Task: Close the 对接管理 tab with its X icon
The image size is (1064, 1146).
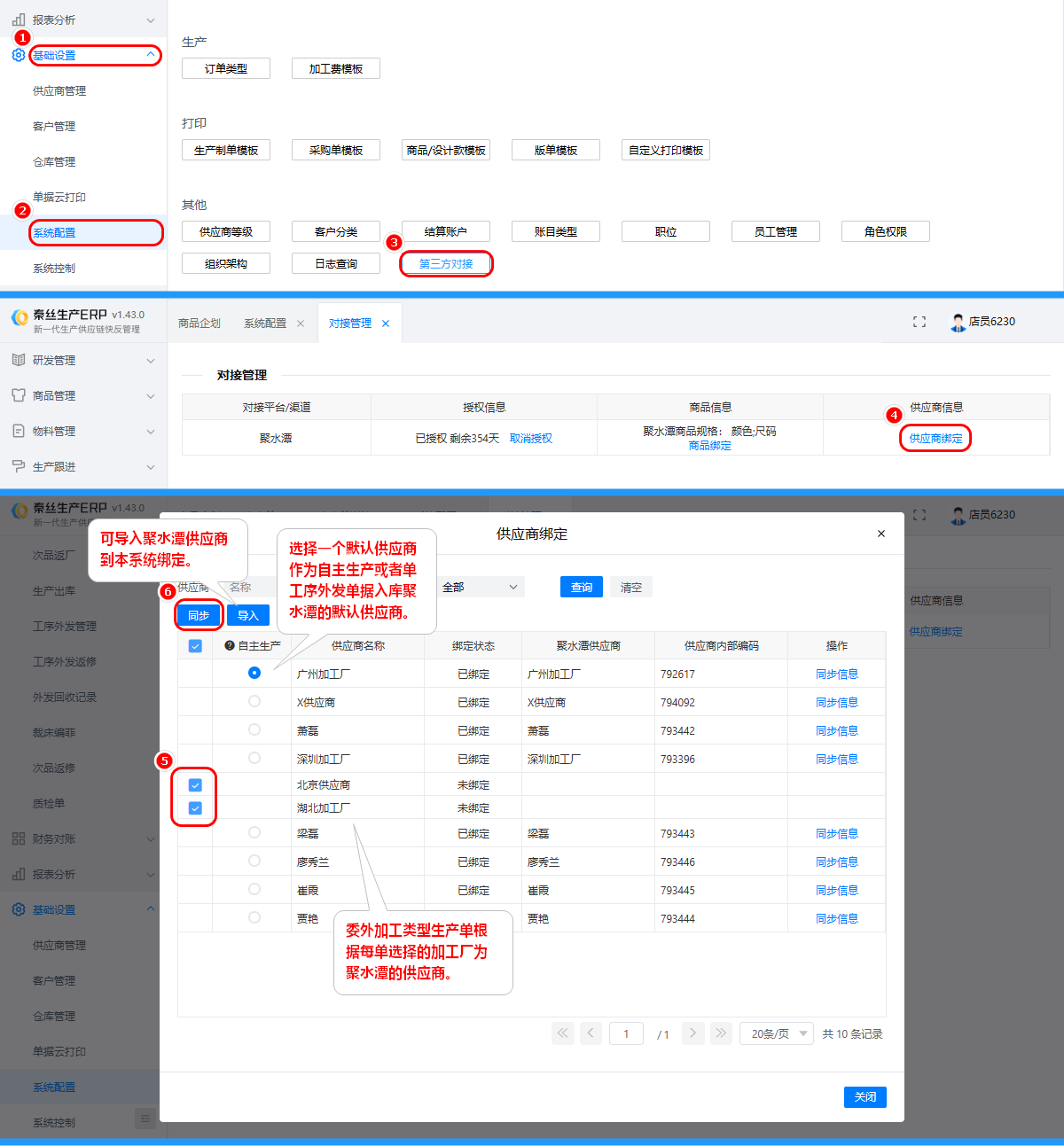Action: [386, 324]
